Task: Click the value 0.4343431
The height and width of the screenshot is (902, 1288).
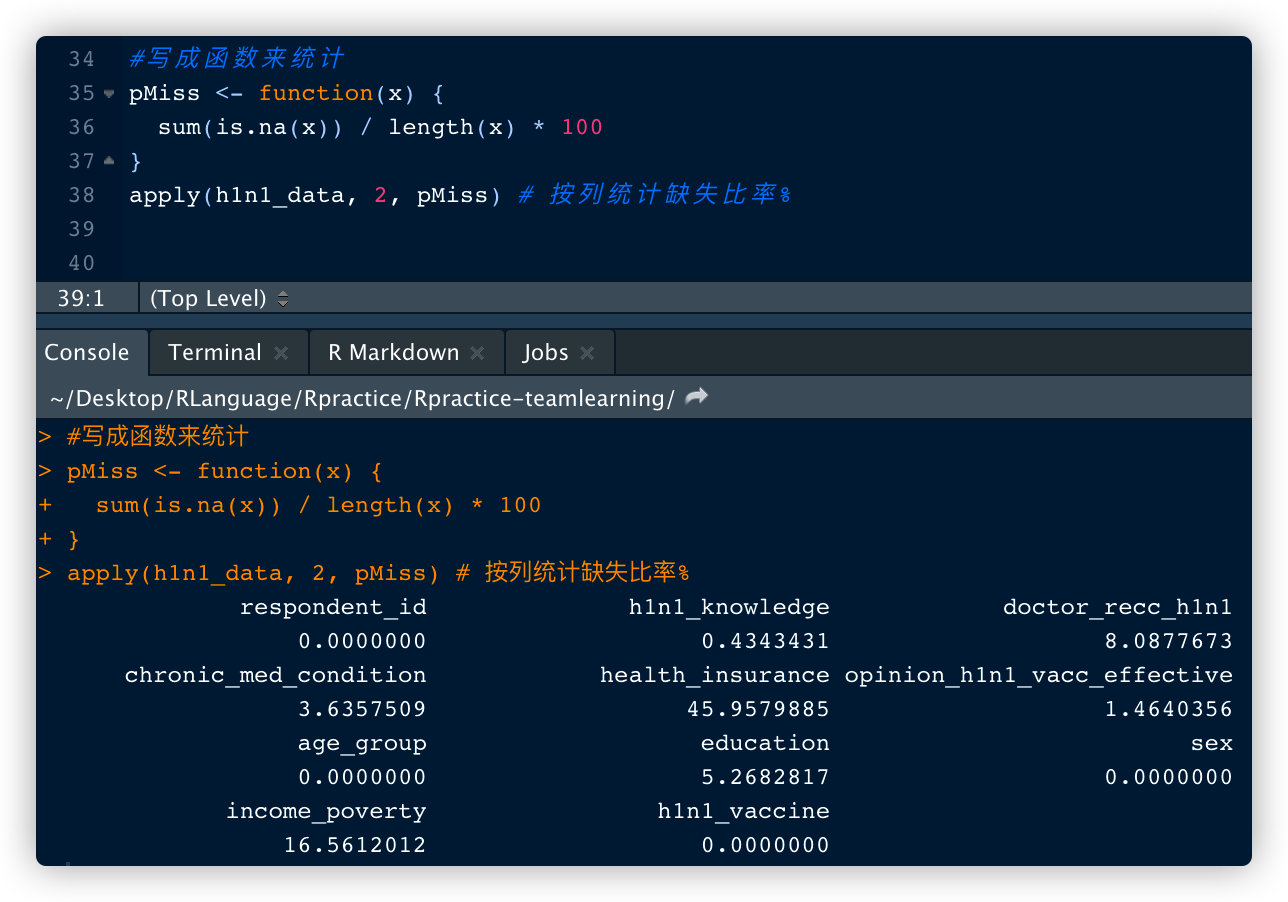Action: 765,641
